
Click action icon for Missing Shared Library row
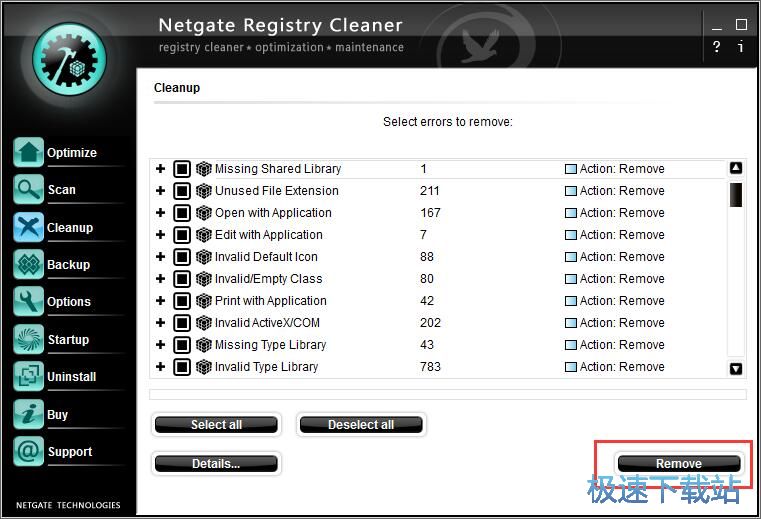click(571, 169)
